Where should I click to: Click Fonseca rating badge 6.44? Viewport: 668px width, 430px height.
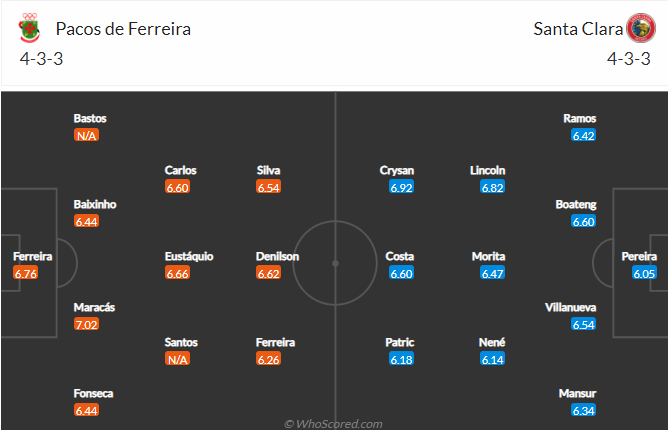tap(86, 410)
